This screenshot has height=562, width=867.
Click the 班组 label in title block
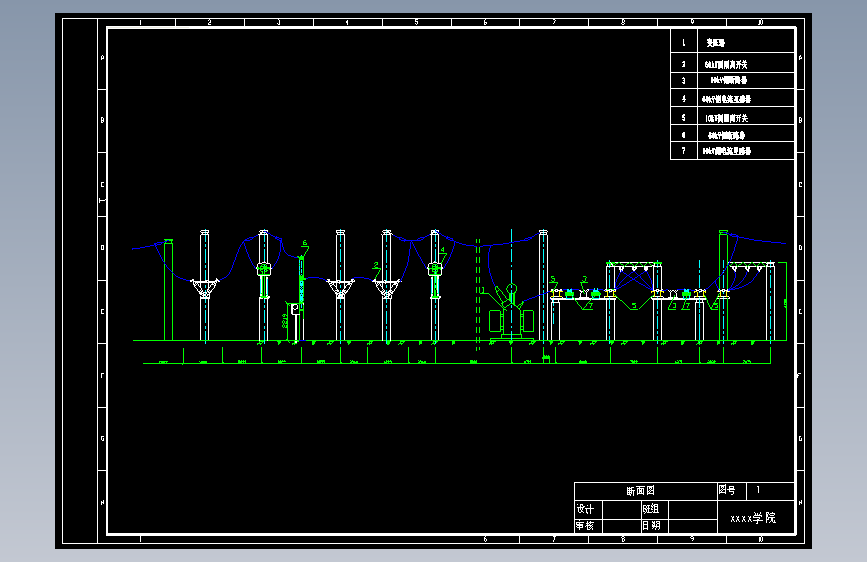tap(651, 509)
